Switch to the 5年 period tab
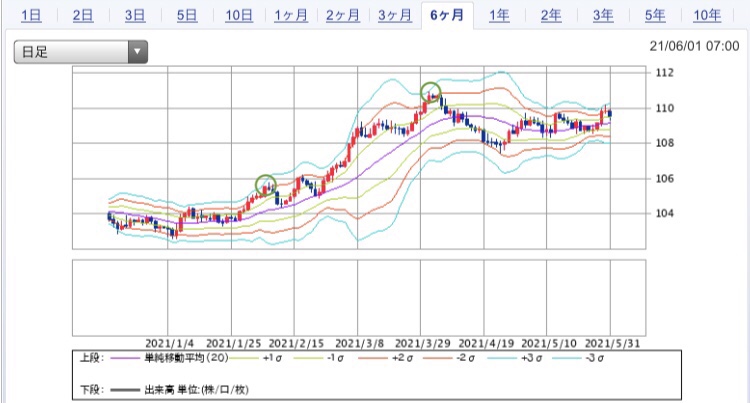 [x=655, y=15]
